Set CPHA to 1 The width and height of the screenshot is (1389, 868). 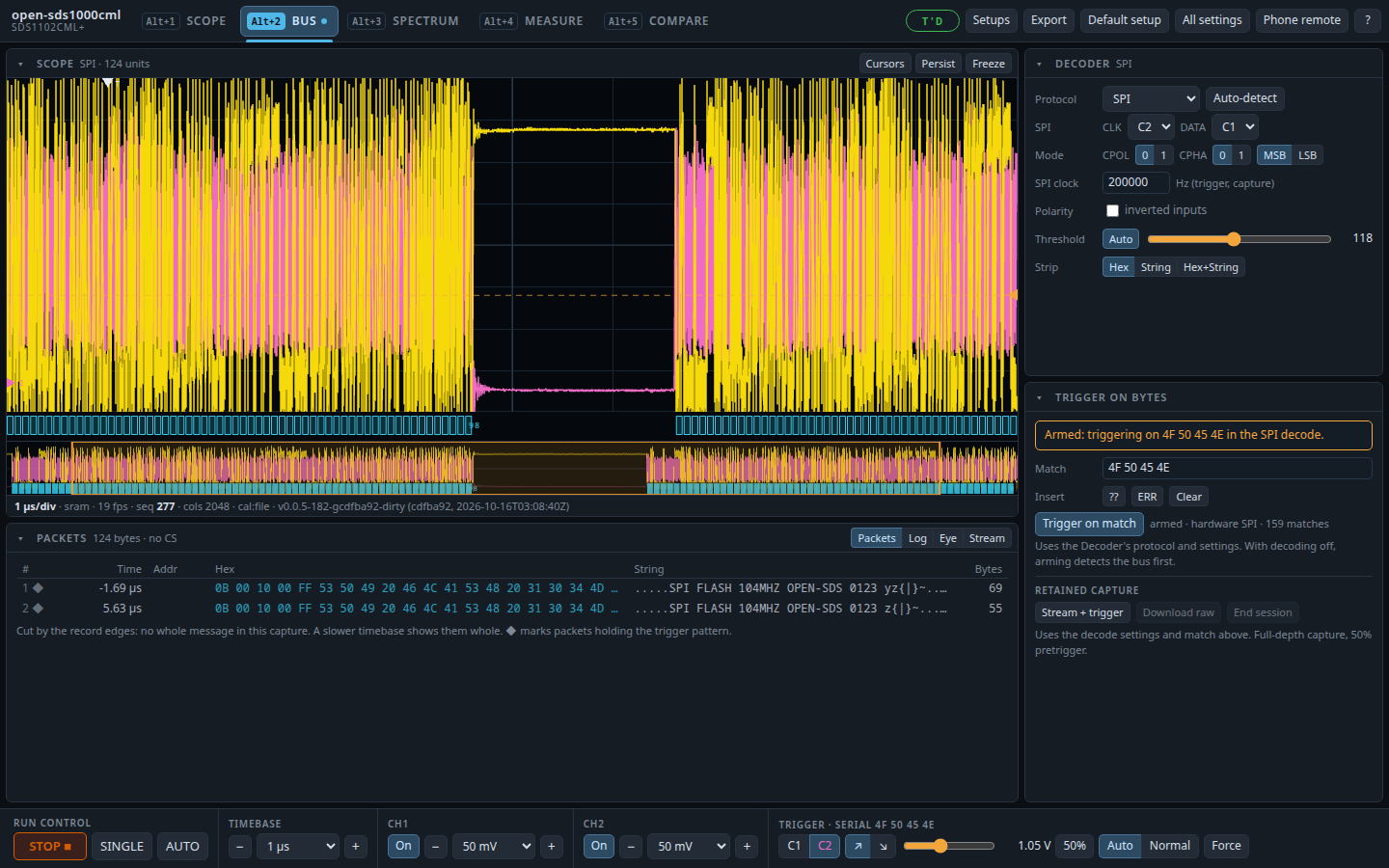[1241, 155]
